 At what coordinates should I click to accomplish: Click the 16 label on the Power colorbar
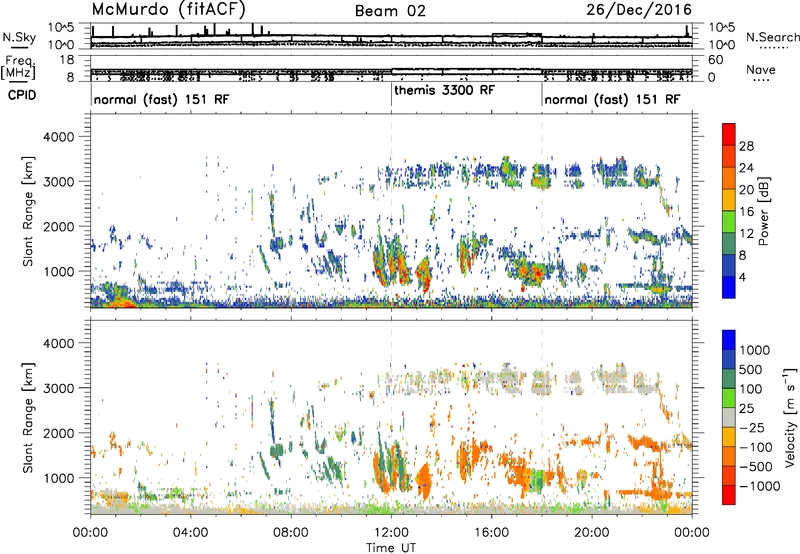746,212
